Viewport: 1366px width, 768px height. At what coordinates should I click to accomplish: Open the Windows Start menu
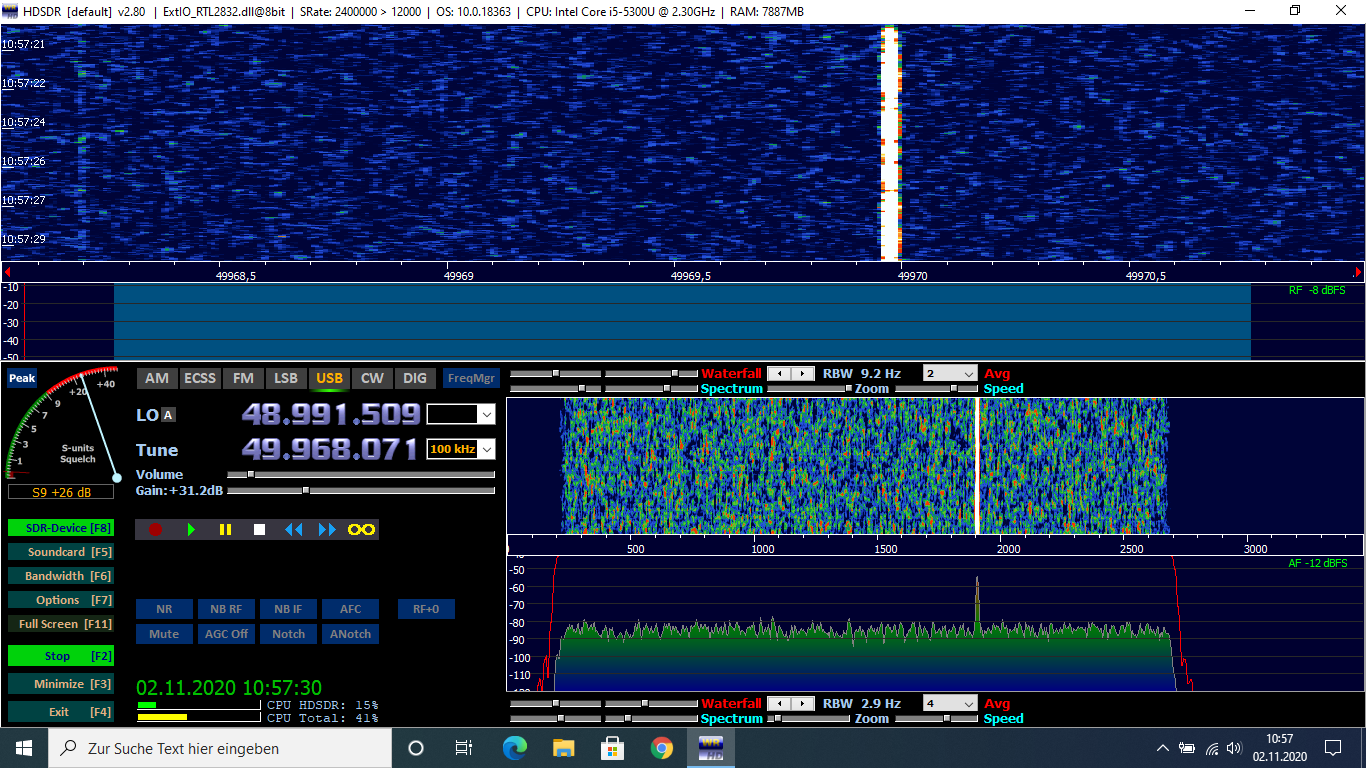click(x=24, y=748)
